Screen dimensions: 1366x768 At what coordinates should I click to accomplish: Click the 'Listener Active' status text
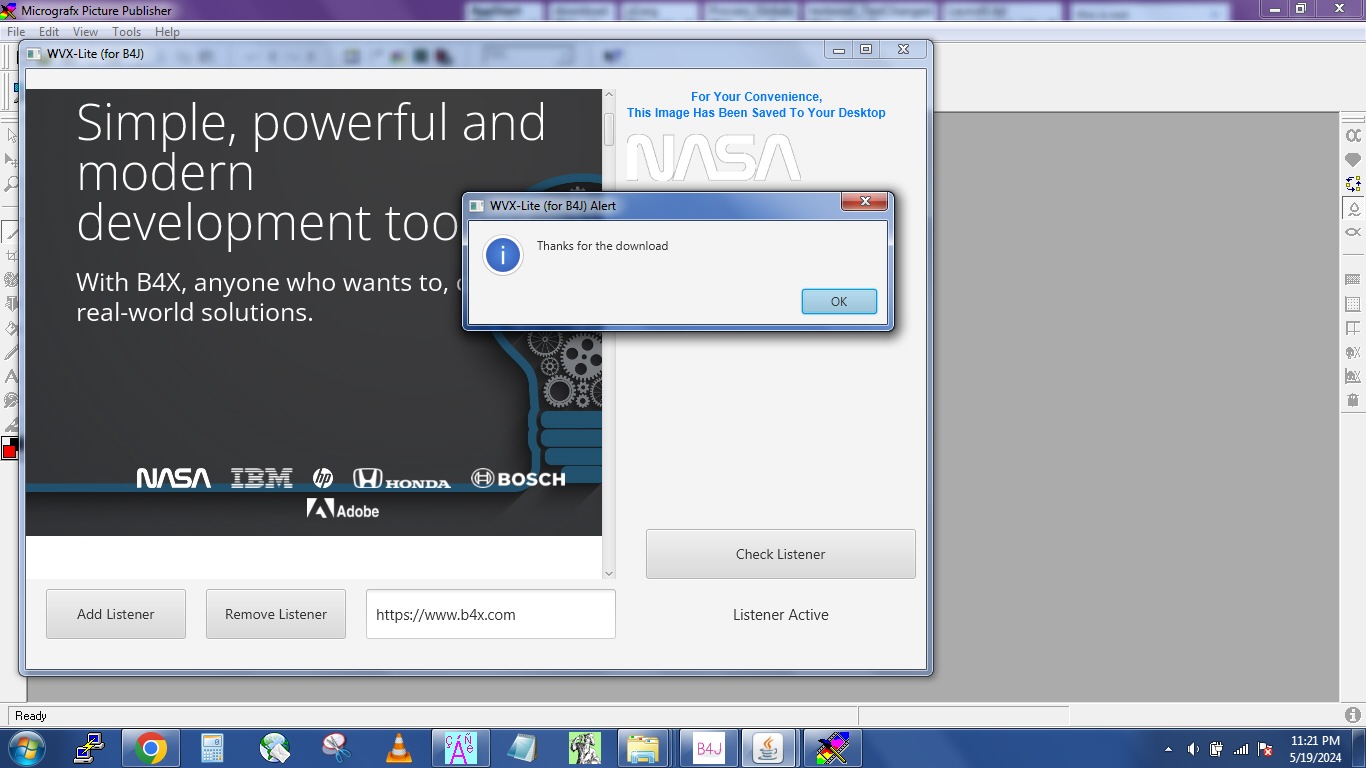click(781, 615)
